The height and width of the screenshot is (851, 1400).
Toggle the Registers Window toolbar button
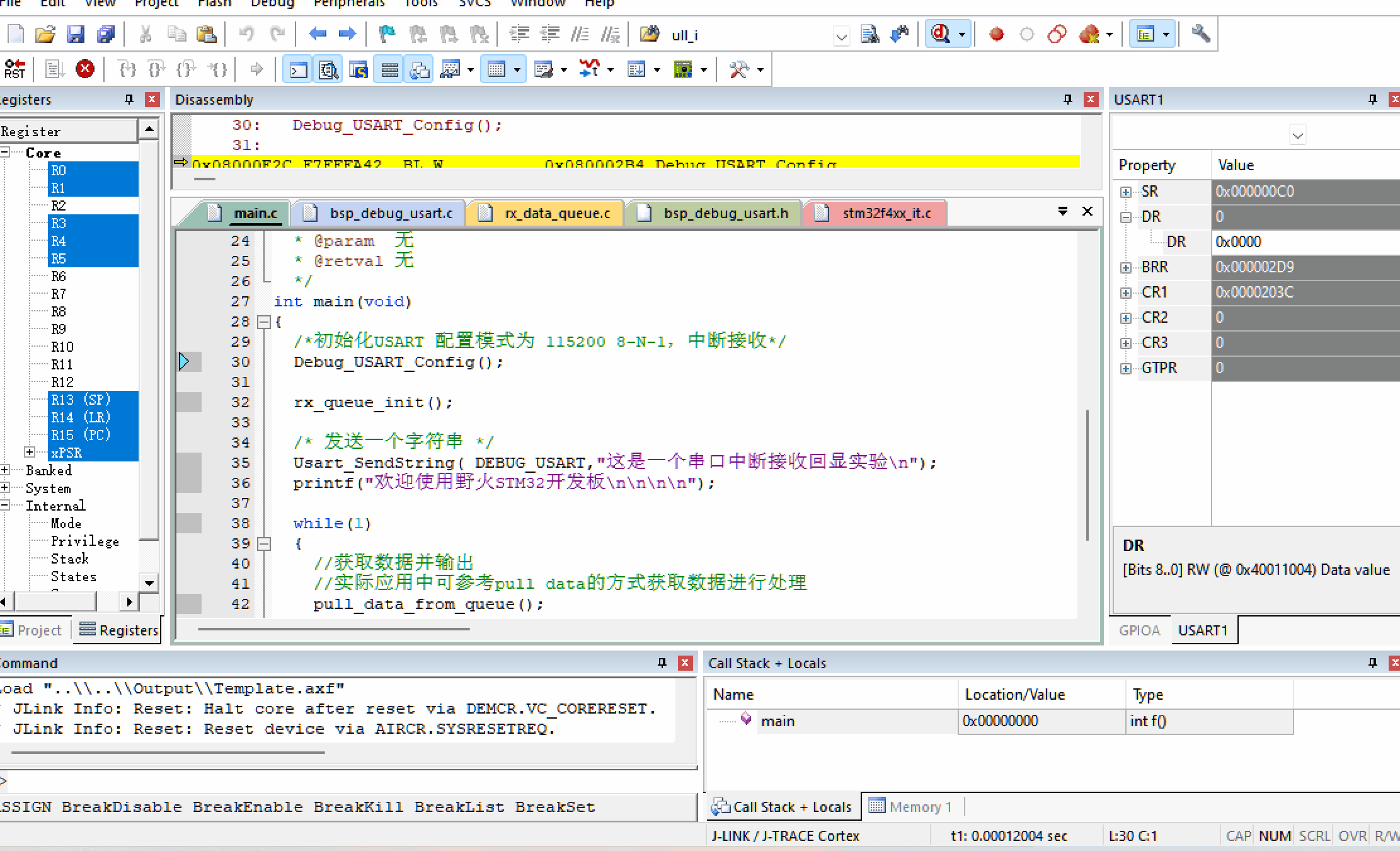[x=389, y=69]
